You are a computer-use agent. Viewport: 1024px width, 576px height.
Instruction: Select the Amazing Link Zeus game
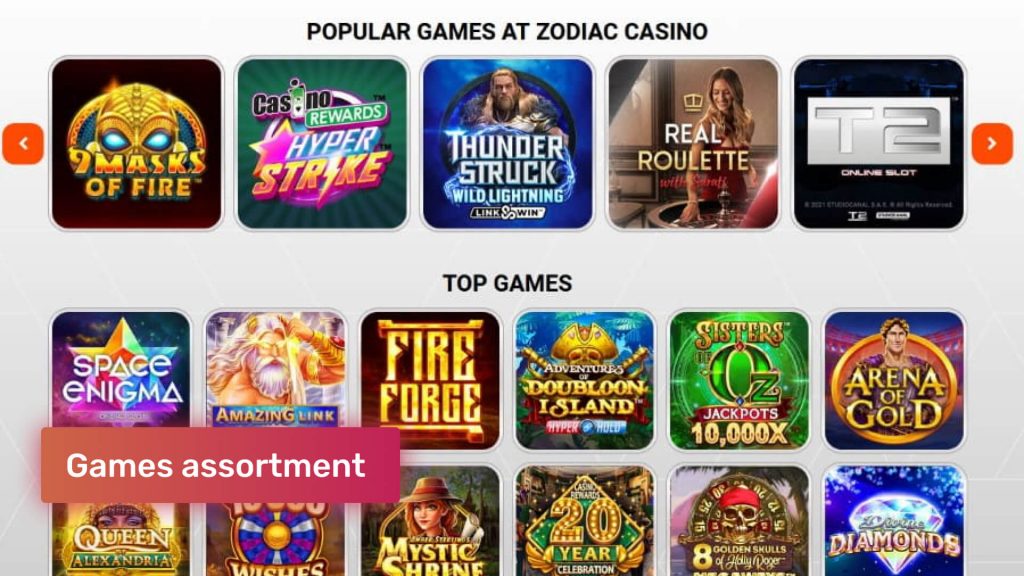click(x=276, y=369)
